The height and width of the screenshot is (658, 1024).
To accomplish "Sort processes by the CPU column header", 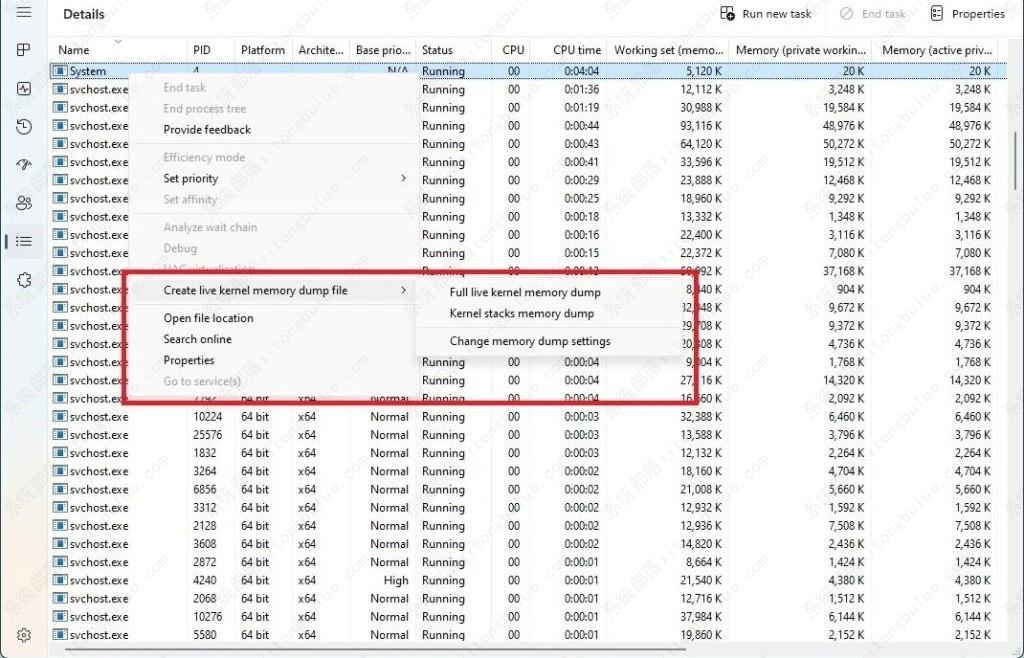I will click(x=512, y=49).
